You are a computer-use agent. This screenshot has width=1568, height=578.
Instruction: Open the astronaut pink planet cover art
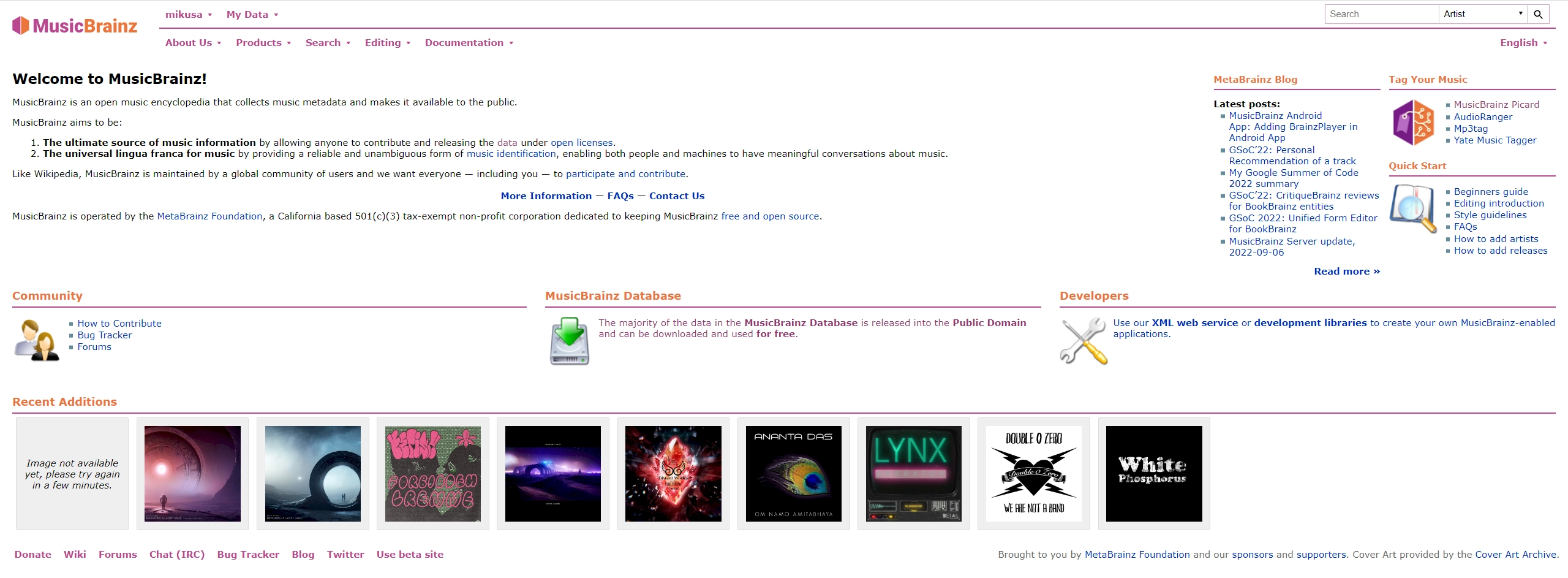[192, 474]
